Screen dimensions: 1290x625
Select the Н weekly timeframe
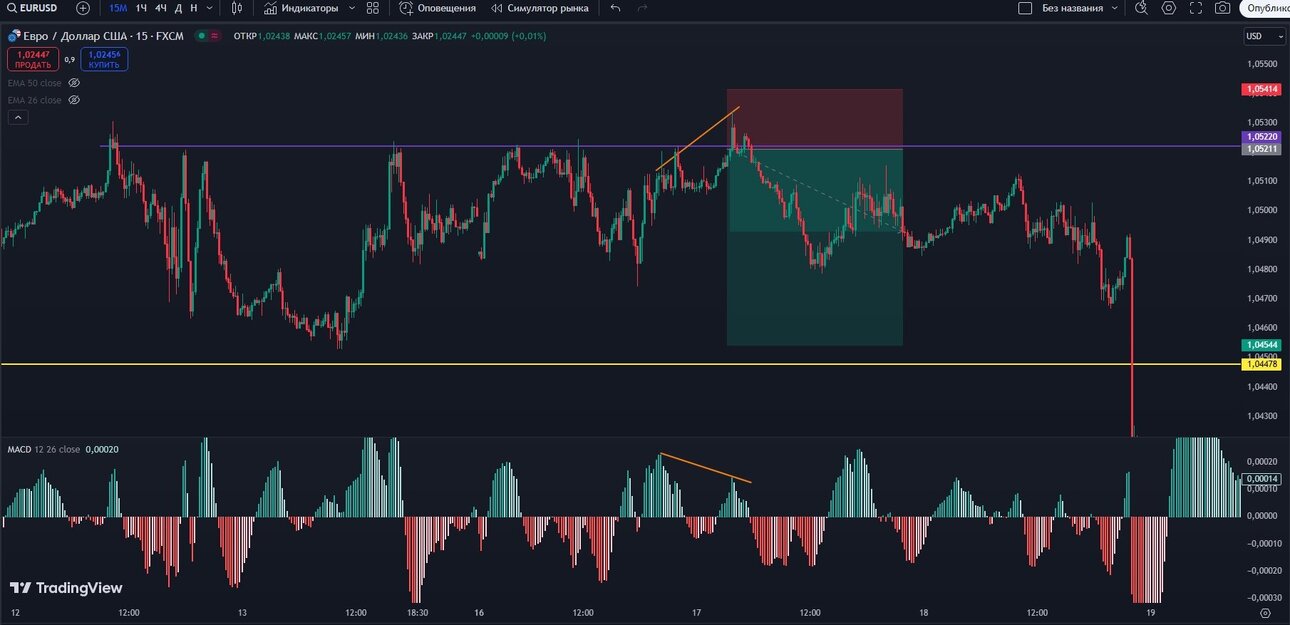[194, 8]
